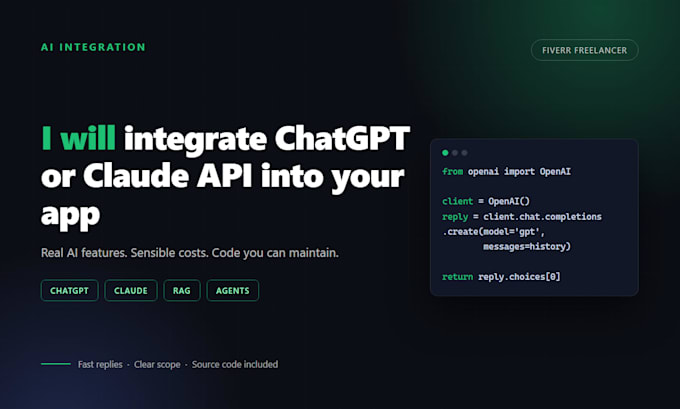
Task: Click 'from openai import OpenAI' code line
Action: [507, 172]
